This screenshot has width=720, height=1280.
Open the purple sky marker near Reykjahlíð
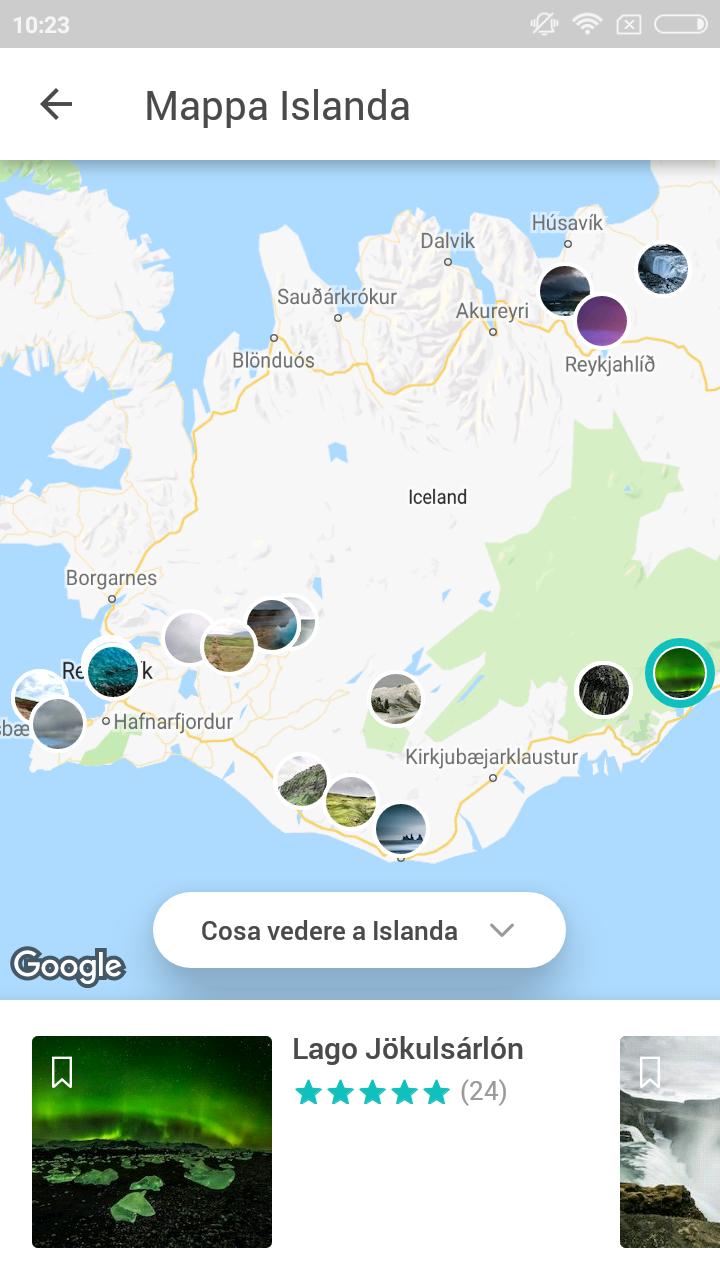point(602,321)
